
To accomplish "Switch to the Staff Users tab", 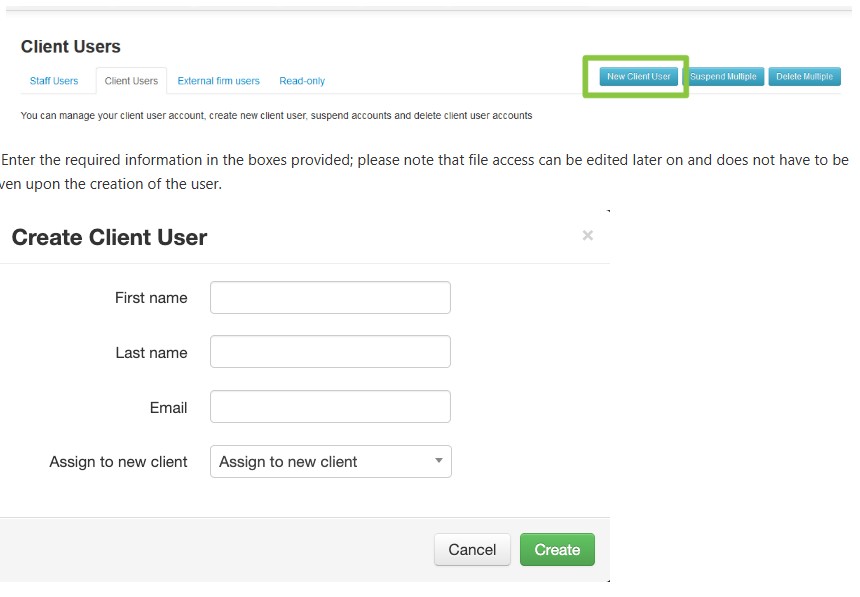I will tap(54, 81).
